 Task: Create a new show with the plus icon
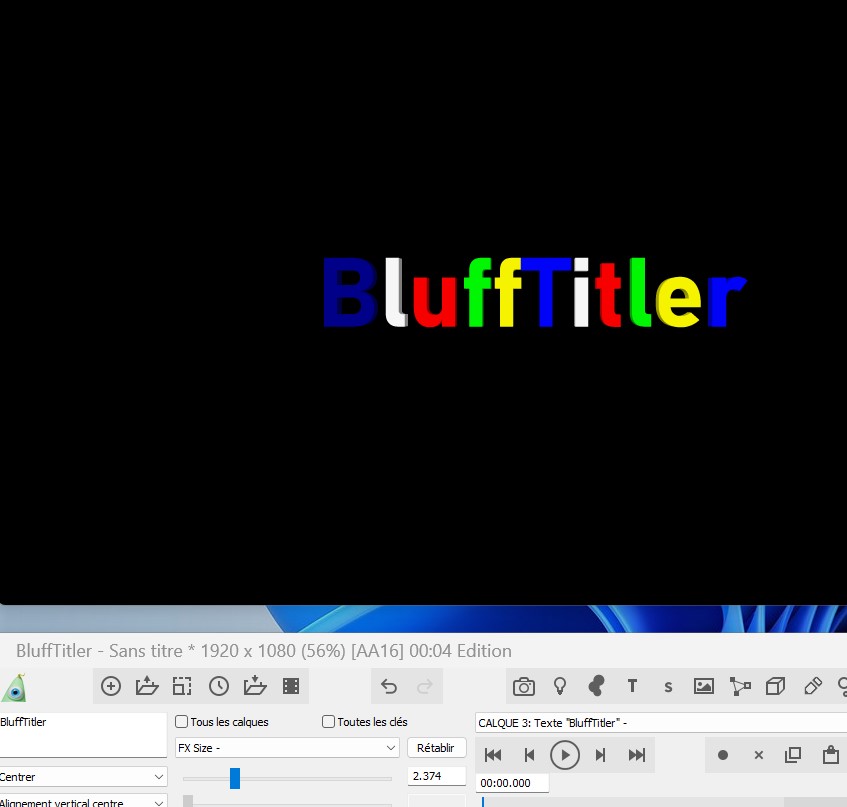[111, 686]
